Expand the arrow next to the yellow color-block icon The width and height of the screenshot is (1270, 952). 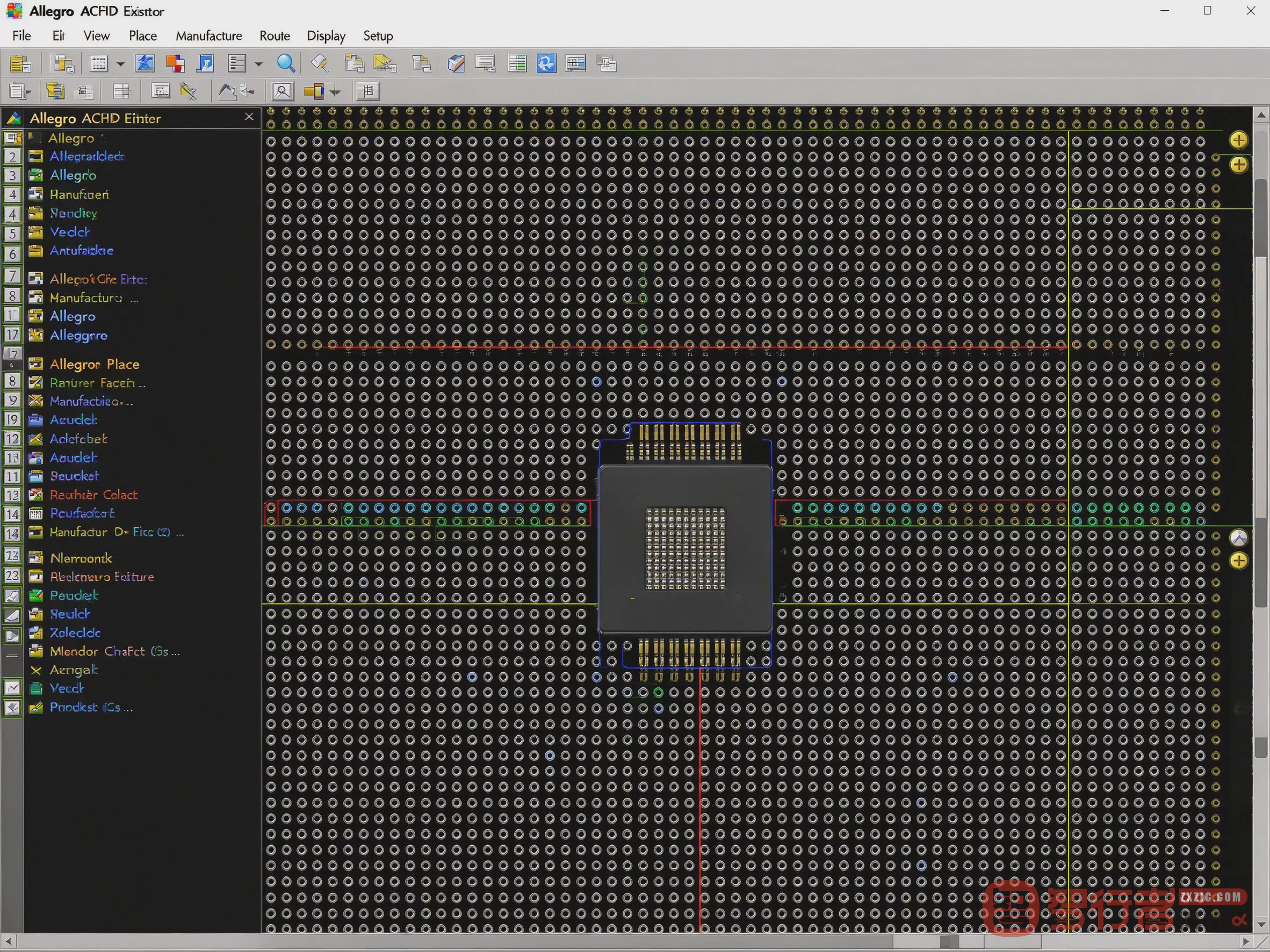(x=335, y=92)
